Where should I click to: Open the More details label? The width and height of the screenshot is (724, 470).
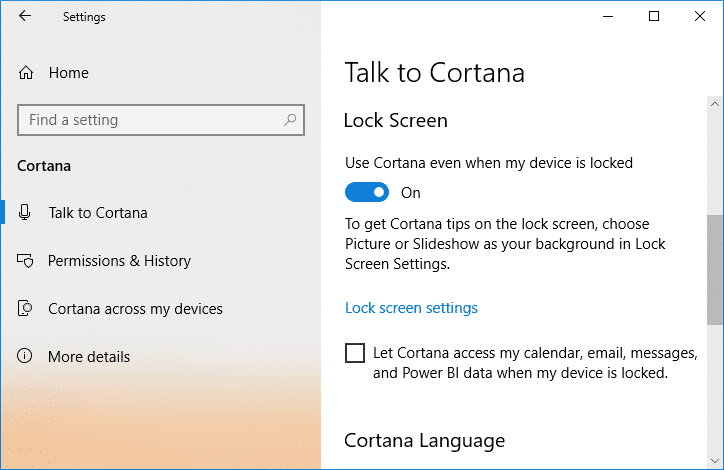[89, 357]
